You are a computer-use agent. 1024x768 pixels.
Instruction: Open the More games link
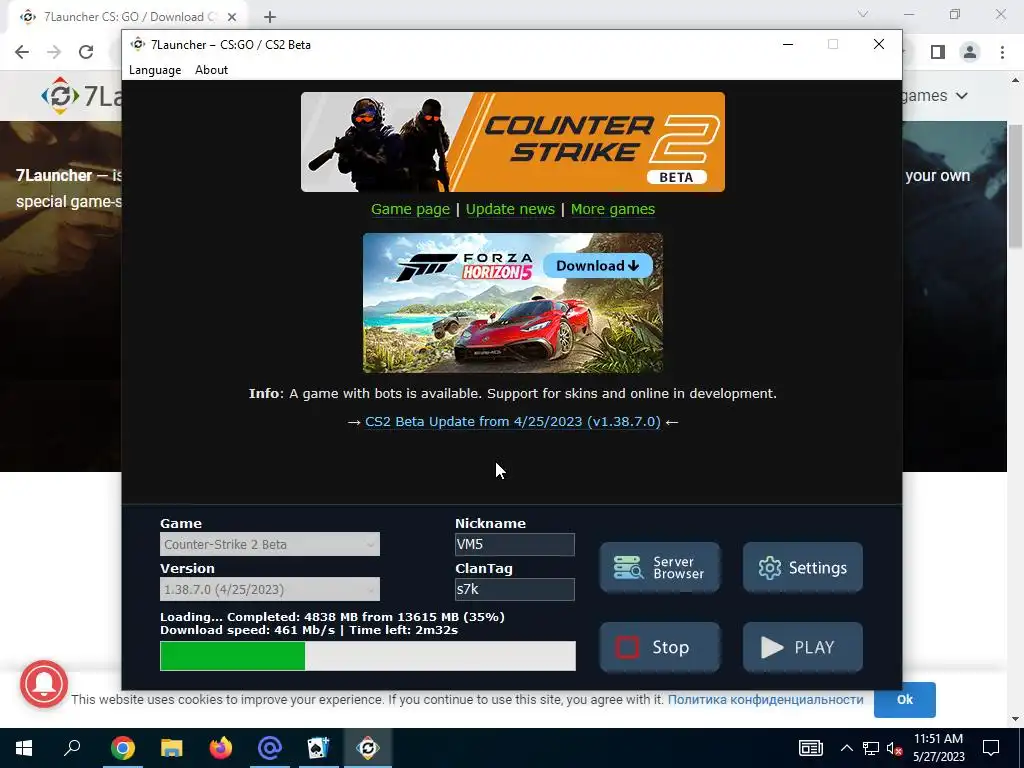click(613, 209)
